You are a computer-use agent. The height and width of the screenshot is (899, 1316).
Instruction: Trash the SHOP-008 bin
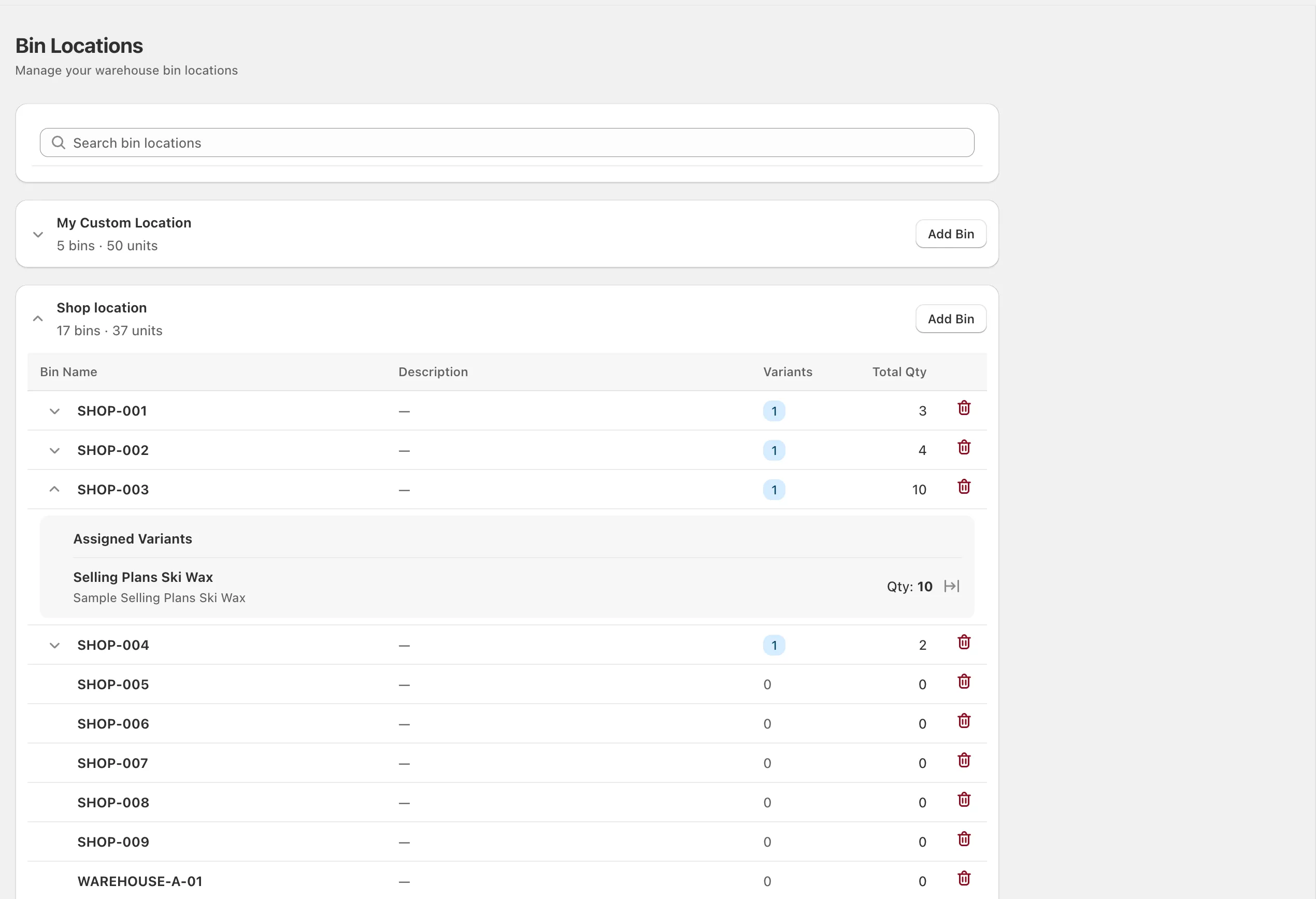pos(964,800)
